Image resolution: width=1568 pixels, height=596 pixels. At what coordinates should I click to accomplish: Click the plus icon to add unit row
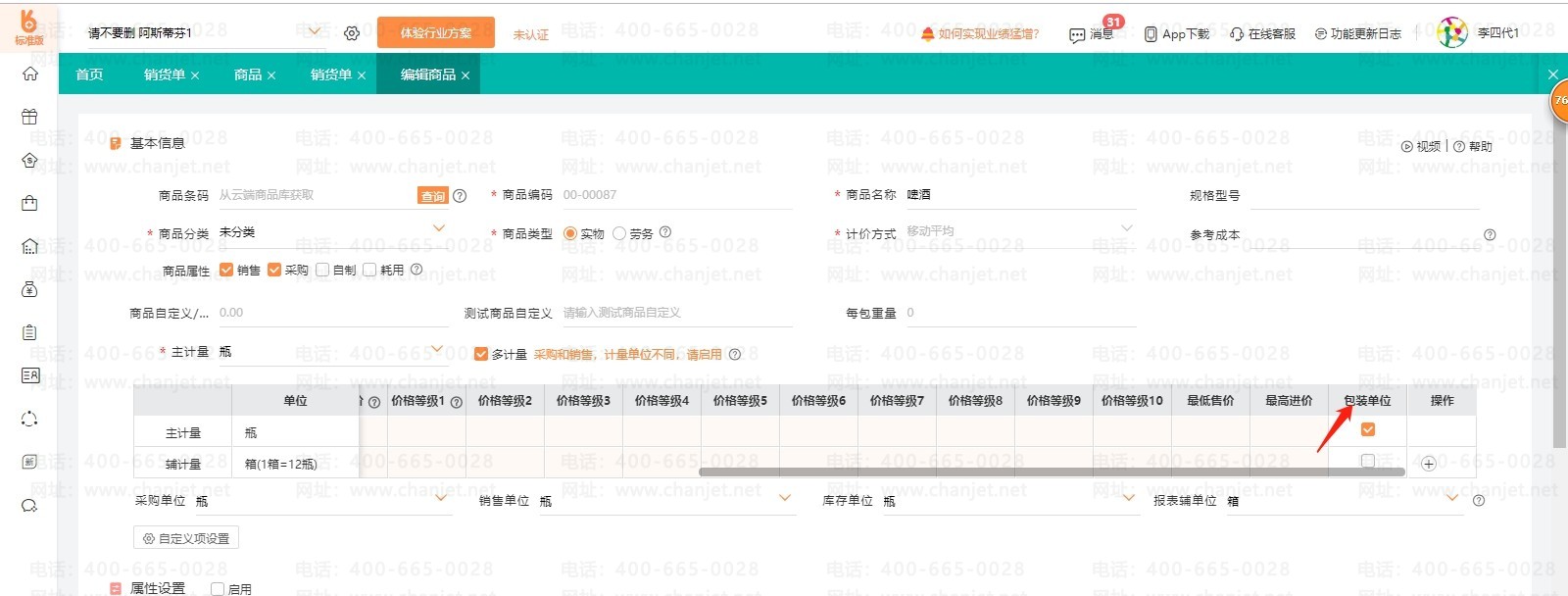click(1429, 464)
